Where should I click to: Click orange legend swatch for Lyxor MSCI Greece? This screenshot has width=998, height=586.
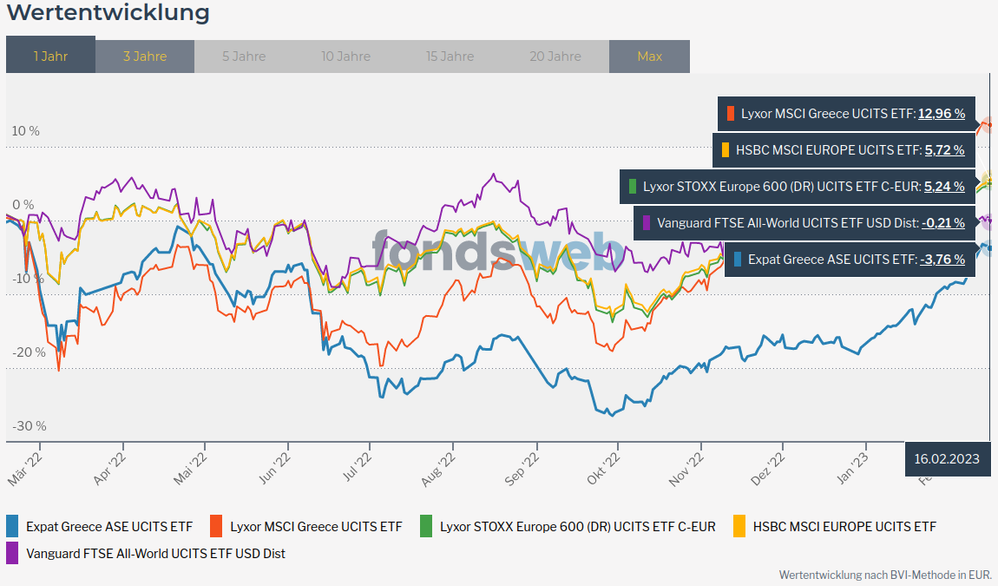pos(217,526)
